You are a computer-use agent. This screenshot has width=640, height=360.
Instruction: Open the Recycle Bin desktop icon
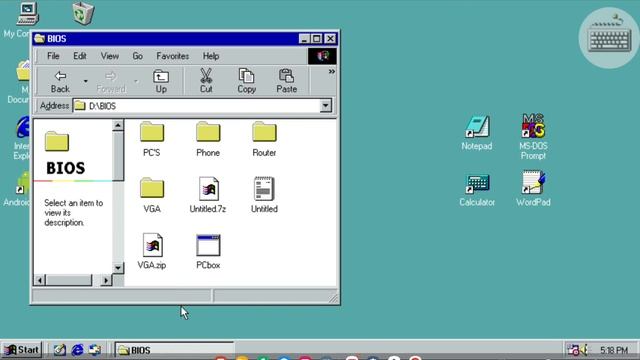83,13
